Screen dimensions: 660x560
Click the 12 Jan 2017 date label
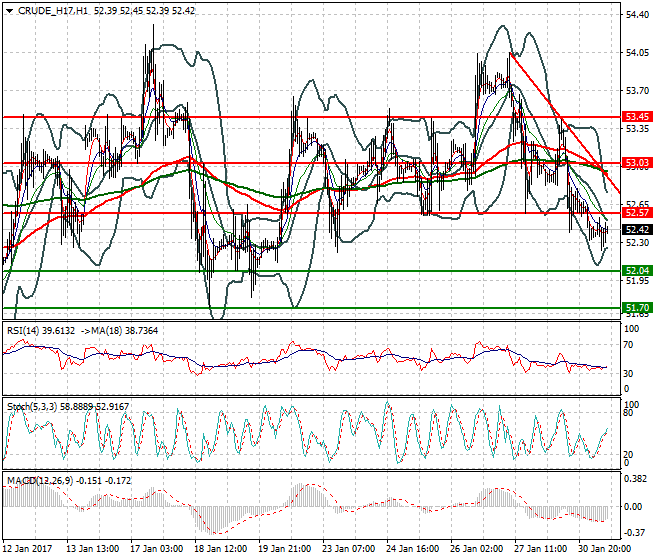tap(27, 549)
